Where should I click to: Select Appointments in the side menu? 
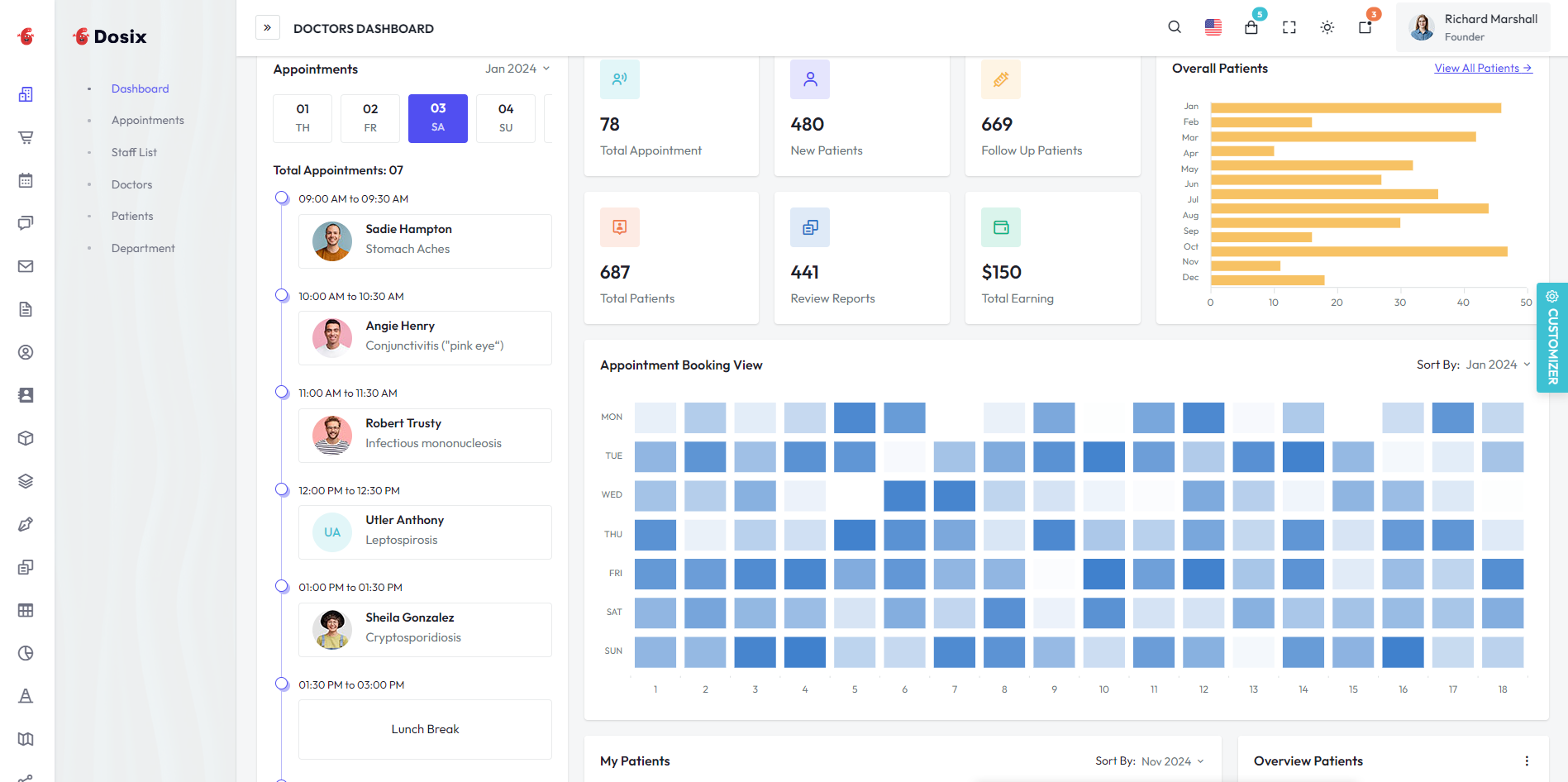click(x=148, y=120)
